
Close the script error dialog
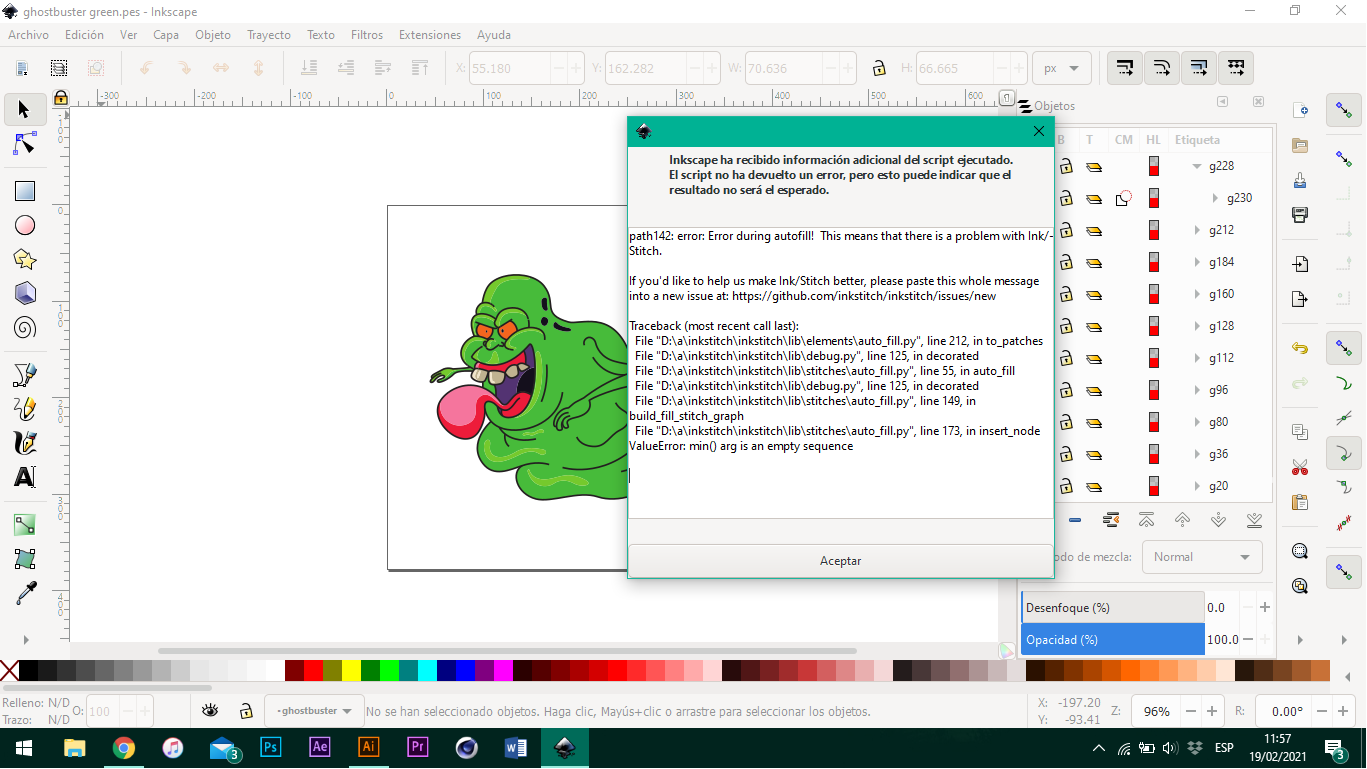click(x=1038, y=131)
